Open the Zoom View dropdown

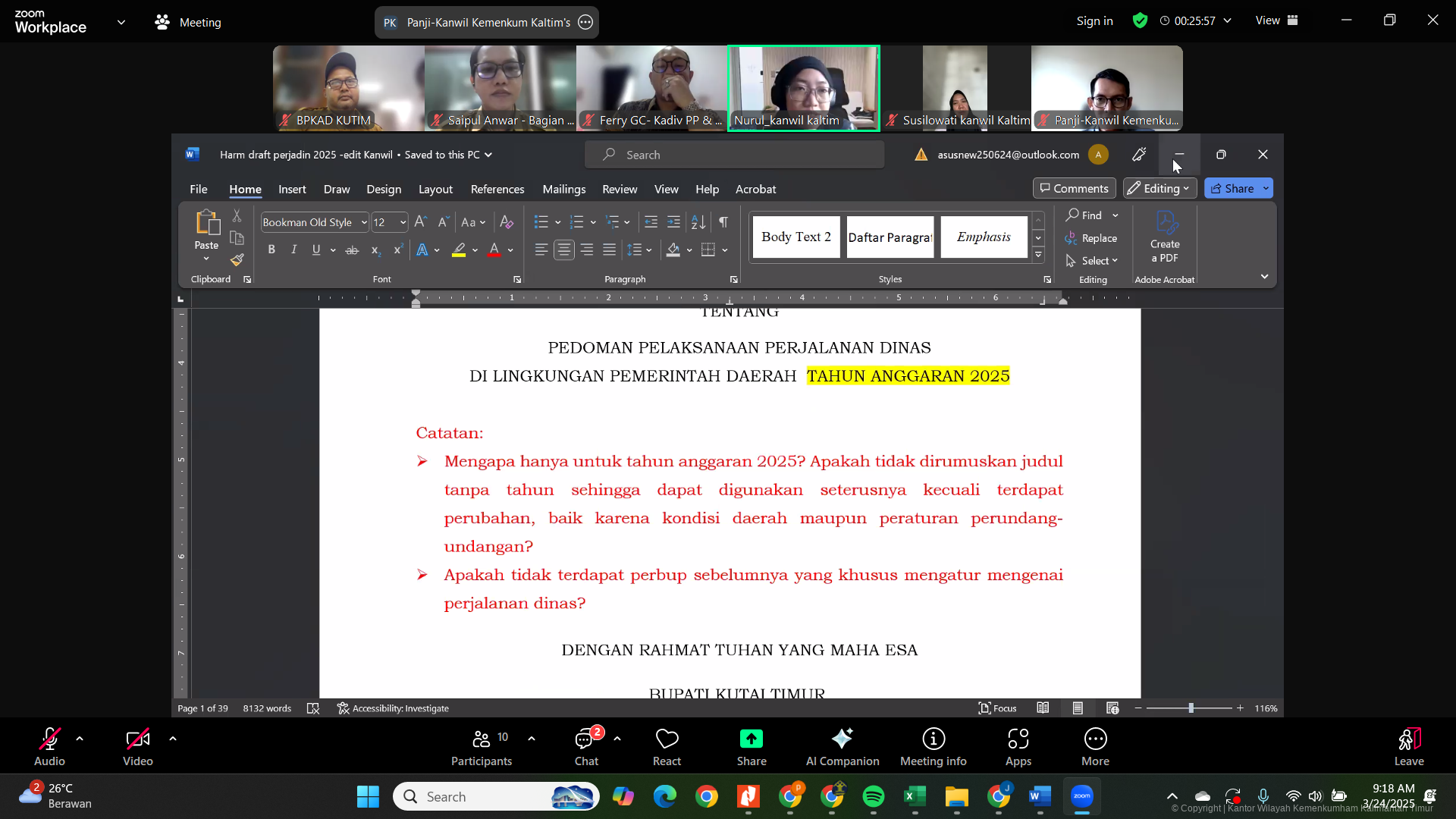pos(1277,20)
